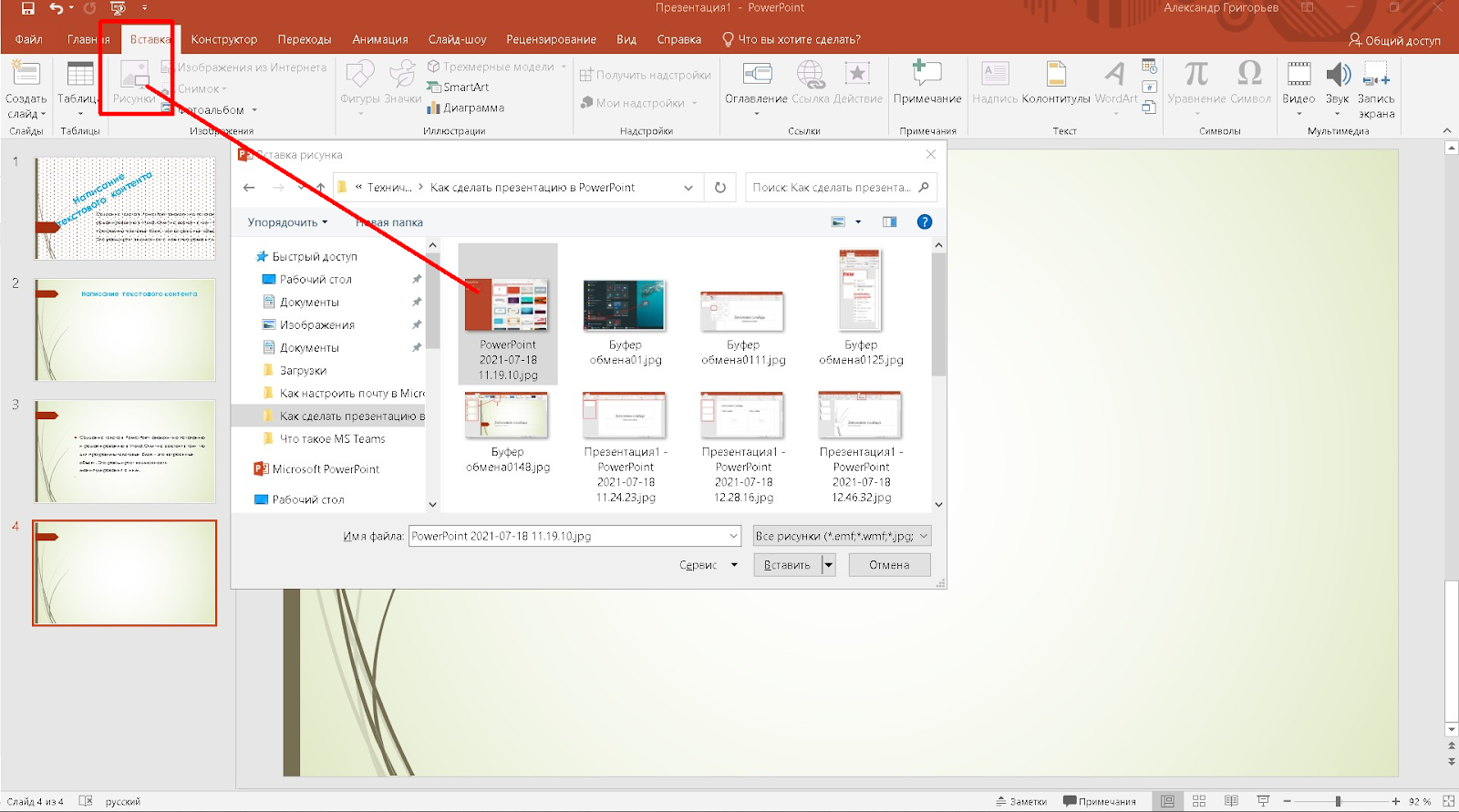
Task: Click the Новая папка button
Action: coord(390,222)
